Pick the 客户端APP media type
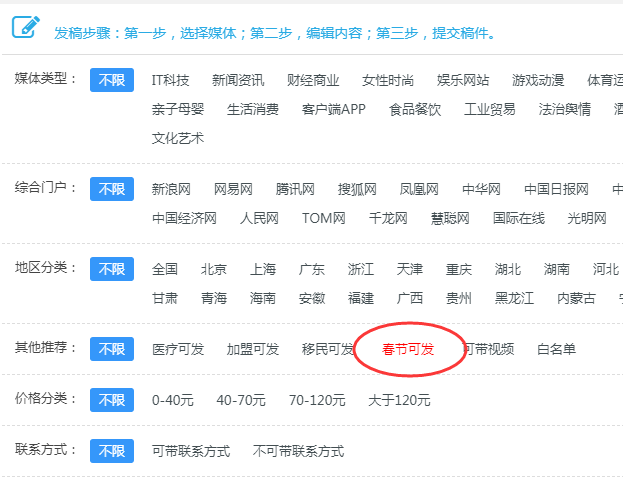This screenshot has height=482, width=623. (x=334, y=109)
